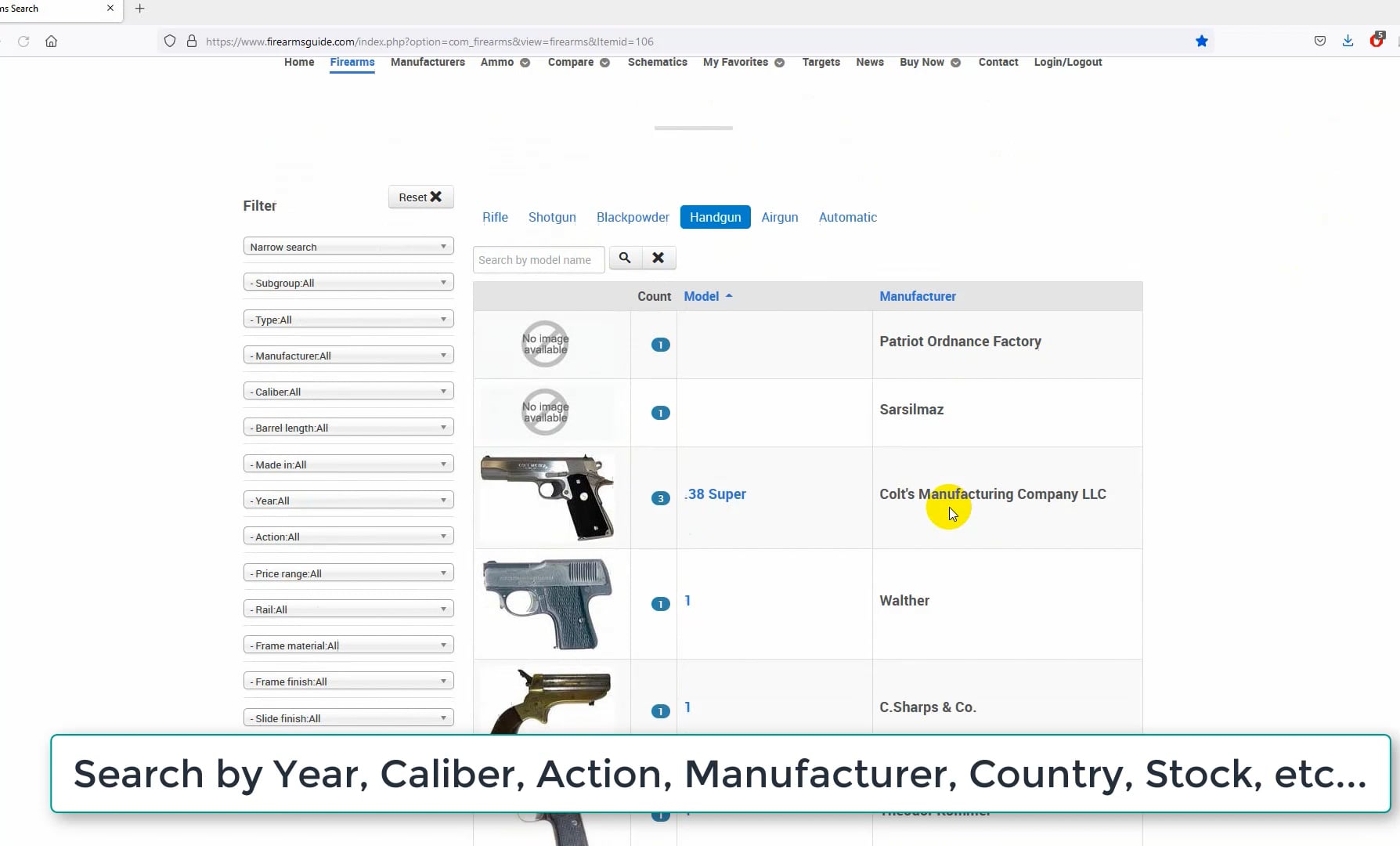Expand the Ammo menu arrow
1400x846 pixels.
525,63
